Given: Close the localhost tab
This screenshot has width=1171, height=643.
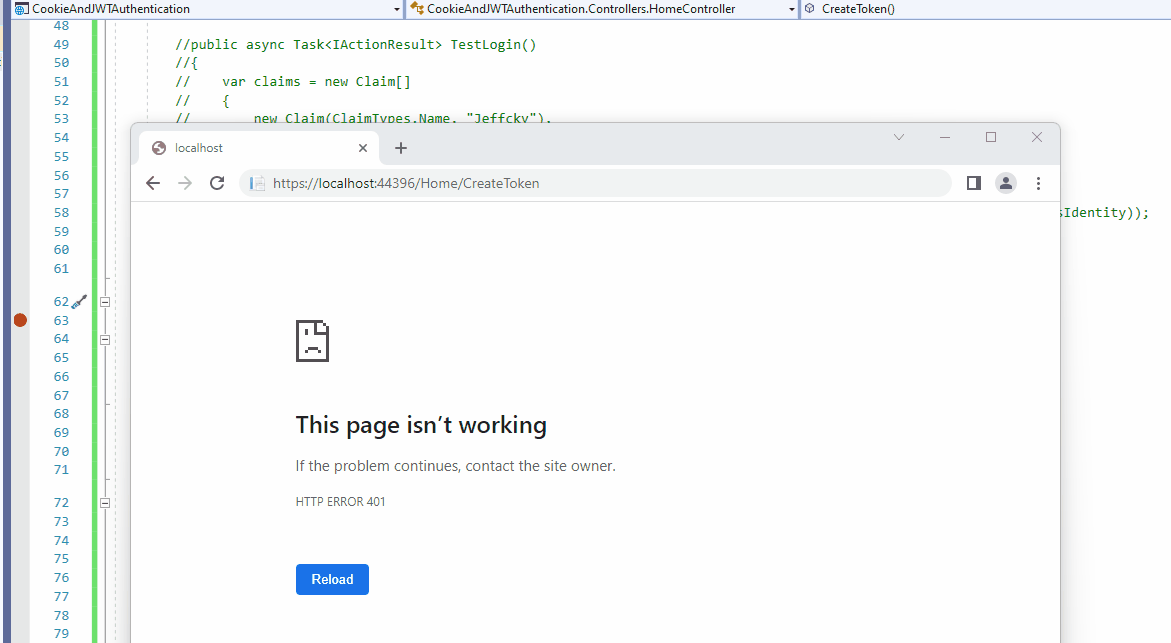Looking at the screenshot, I should 363,148.
